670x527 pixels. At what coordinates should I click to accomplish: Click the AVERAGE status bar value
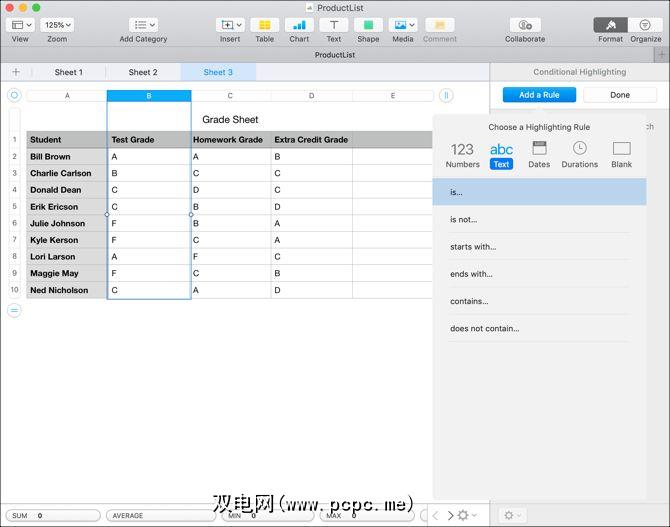pyautogui.click(x=161, y=515)
